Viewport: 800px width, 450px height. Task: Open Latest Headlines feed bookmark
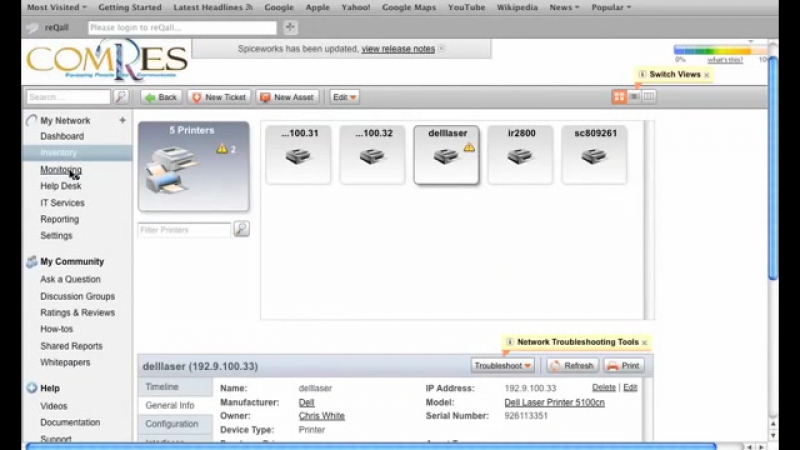click(213, 7)
